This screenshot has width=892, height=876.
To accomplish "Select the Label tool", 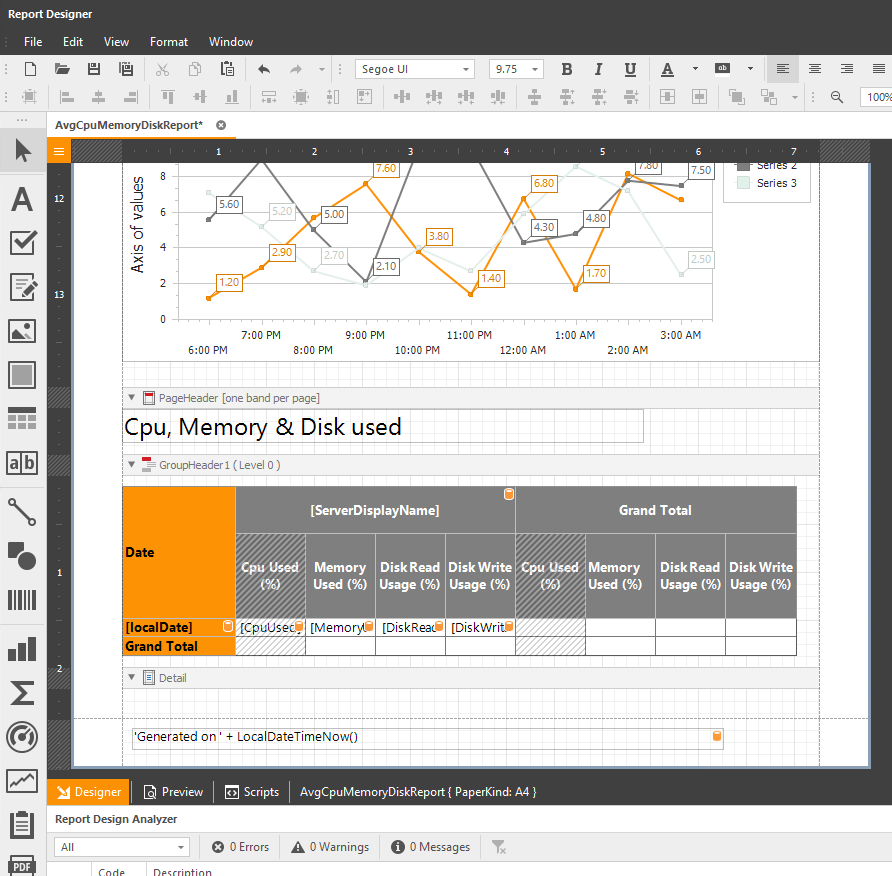I will coord(22,199).
